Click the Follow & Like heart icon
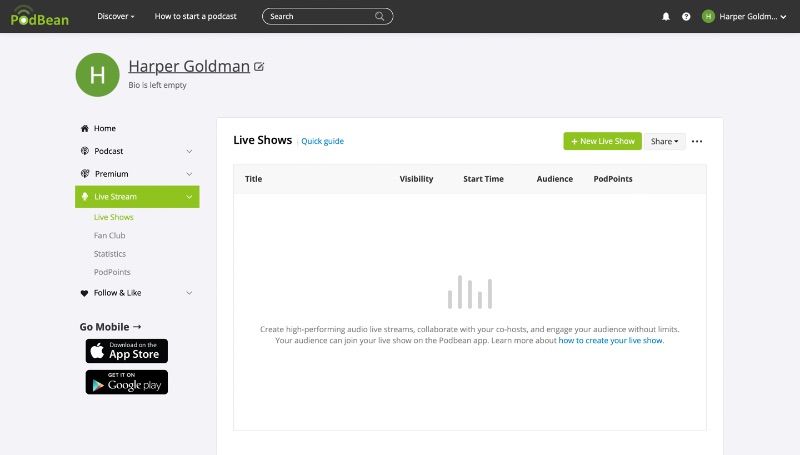The width and height of the screenshot is (800, 455). click(x=84, y=293)
